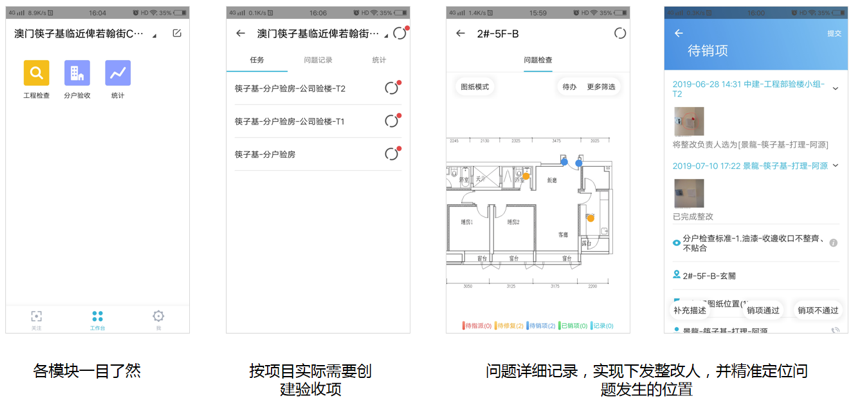854x408 pixels.
Task: Switch to the 问题记录 tab
Action: (x=318, y=60)
